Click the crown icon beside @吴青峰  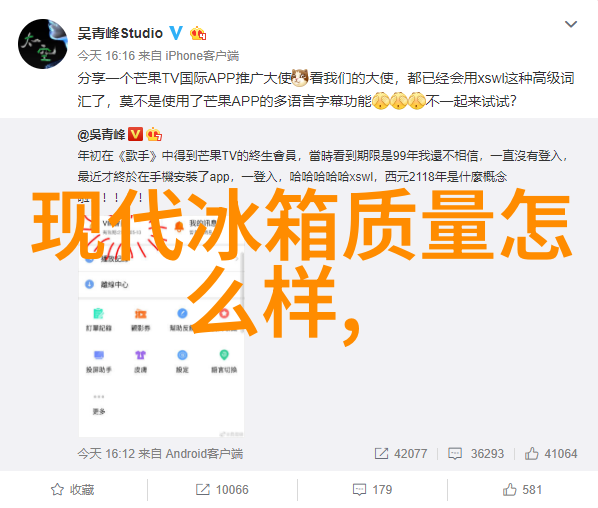click(154, 134)
